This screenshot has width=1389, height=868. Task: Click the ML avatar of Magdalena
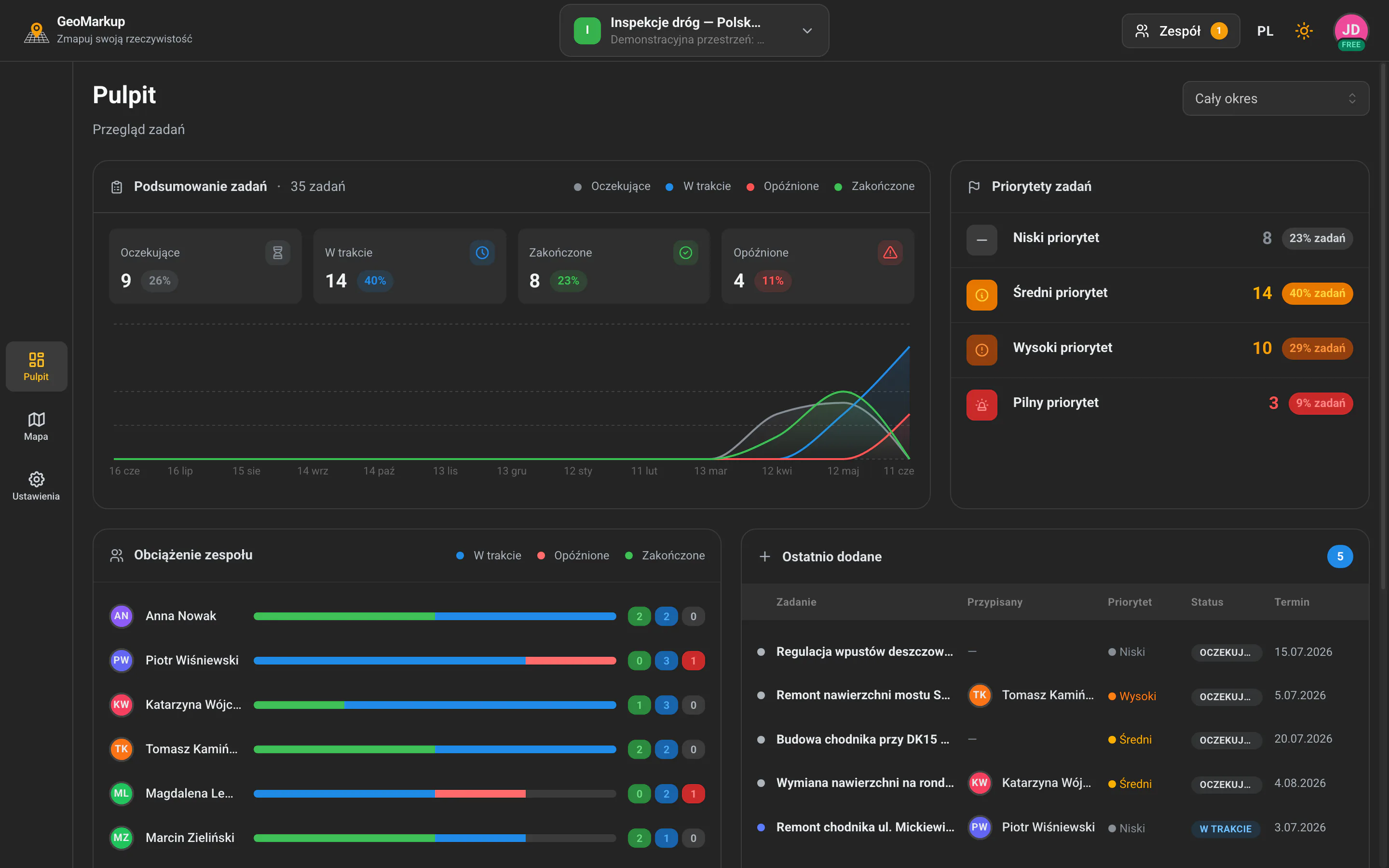tap(121, 793)
